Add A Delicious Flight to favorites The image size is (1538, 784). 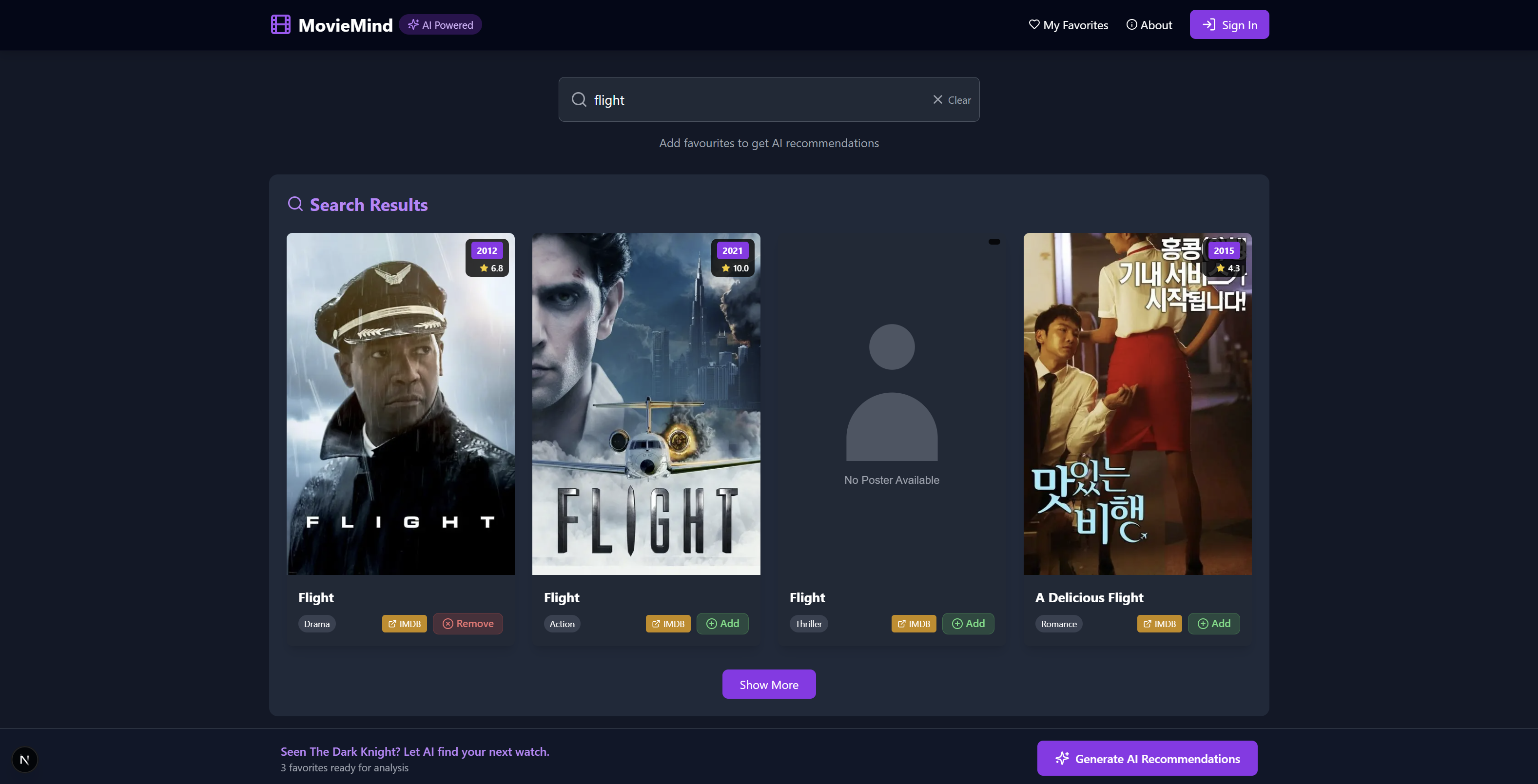(x=1213, y=624)
